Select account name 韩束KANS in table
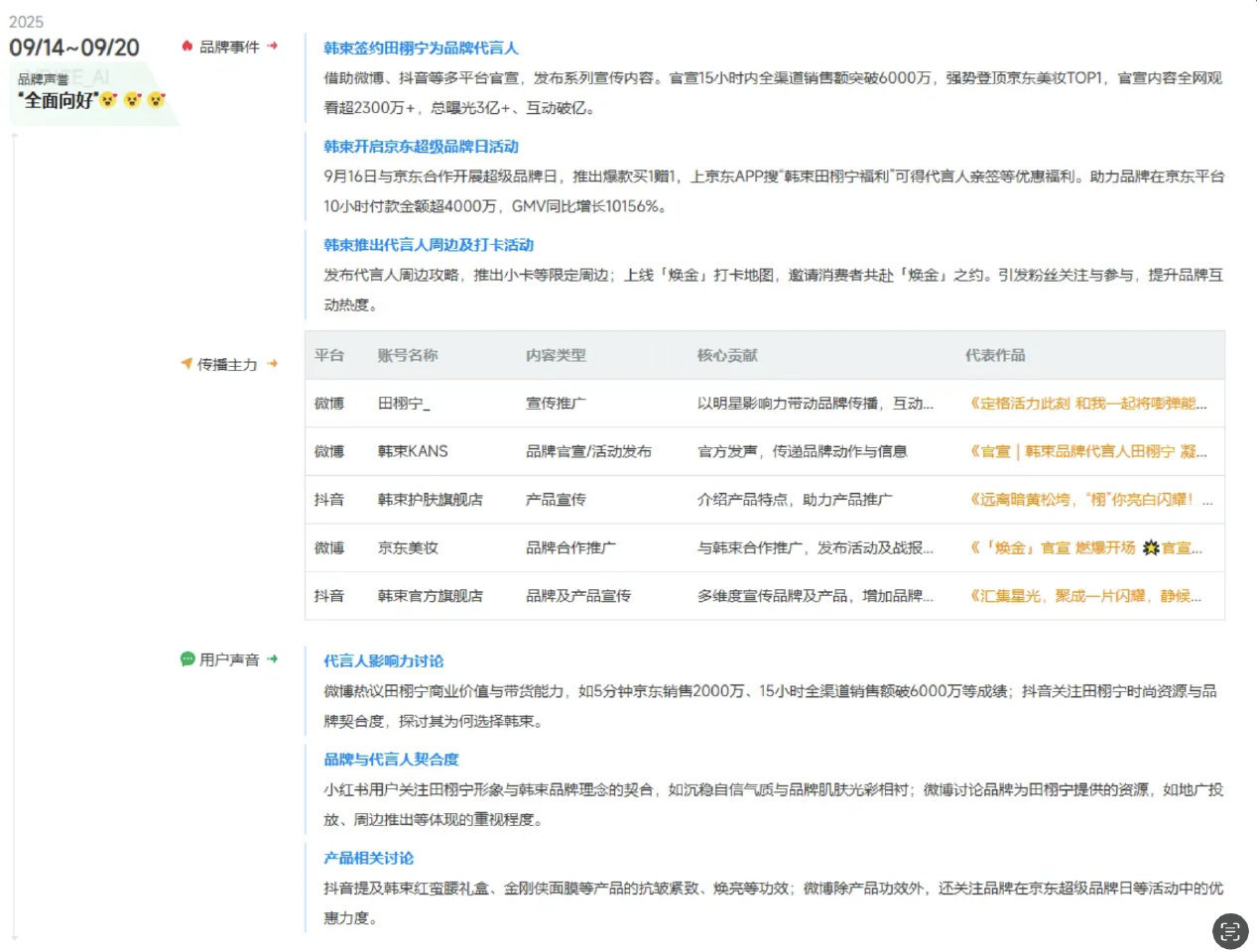The image size is (1257, 952). (413, 451)
